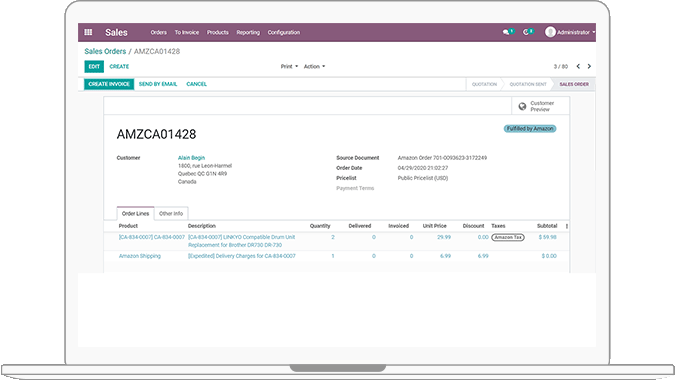Open the Configuration menu

coord(284,32)
